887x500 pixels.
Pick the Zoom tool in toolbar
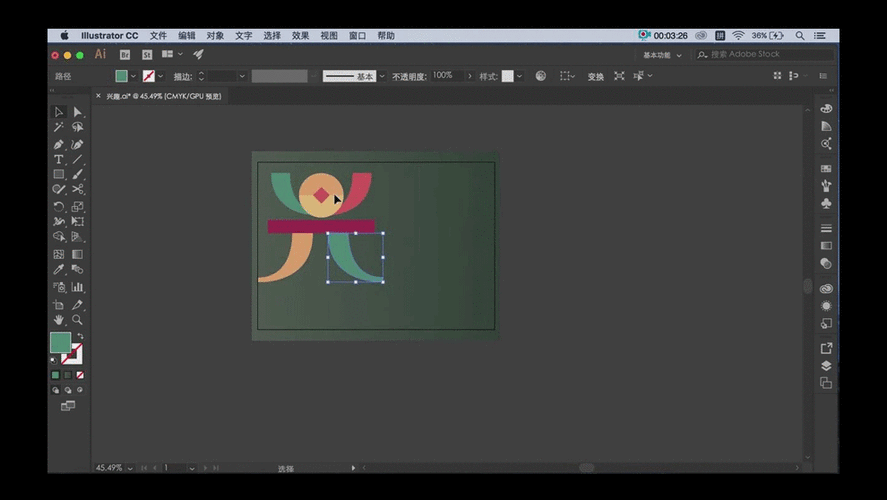pos(77,320)
